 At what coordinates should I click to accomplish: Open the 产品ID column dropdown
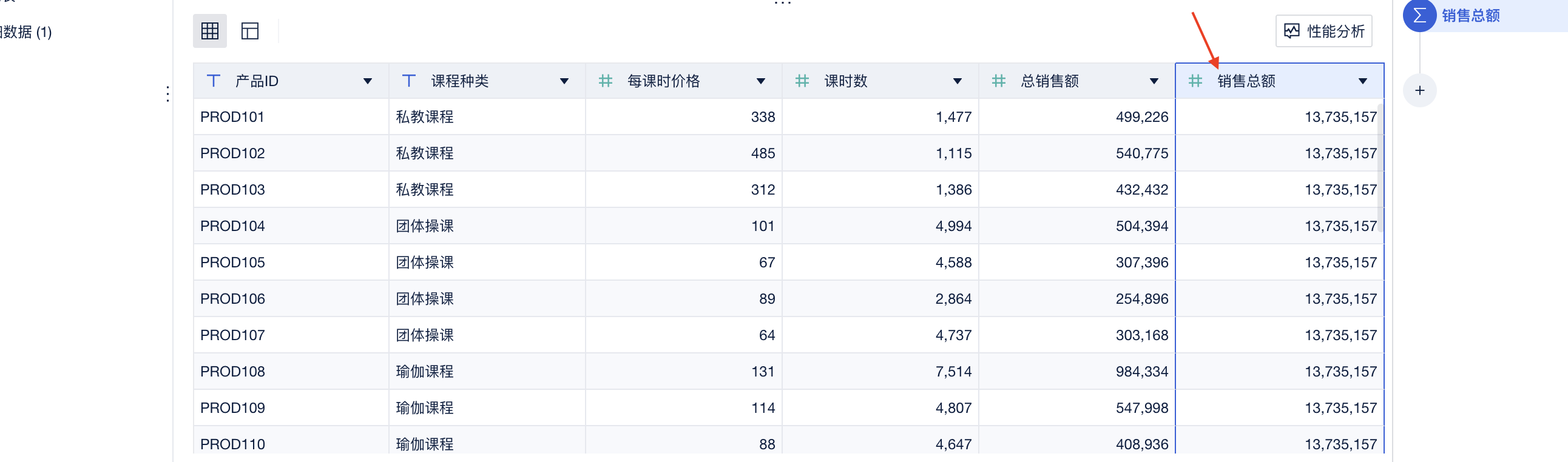click(368, 81)
